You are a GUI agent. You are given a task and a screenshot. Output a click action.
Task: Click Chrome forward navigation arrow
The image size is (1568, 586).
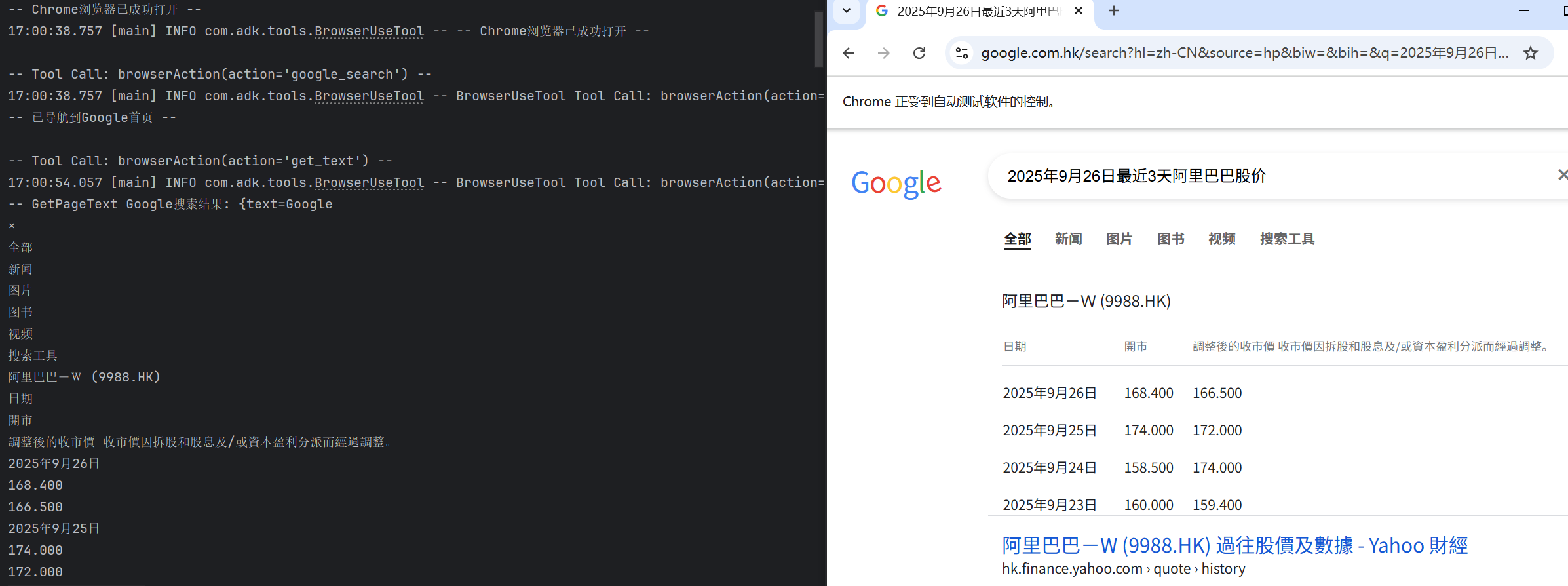point(884,53)
